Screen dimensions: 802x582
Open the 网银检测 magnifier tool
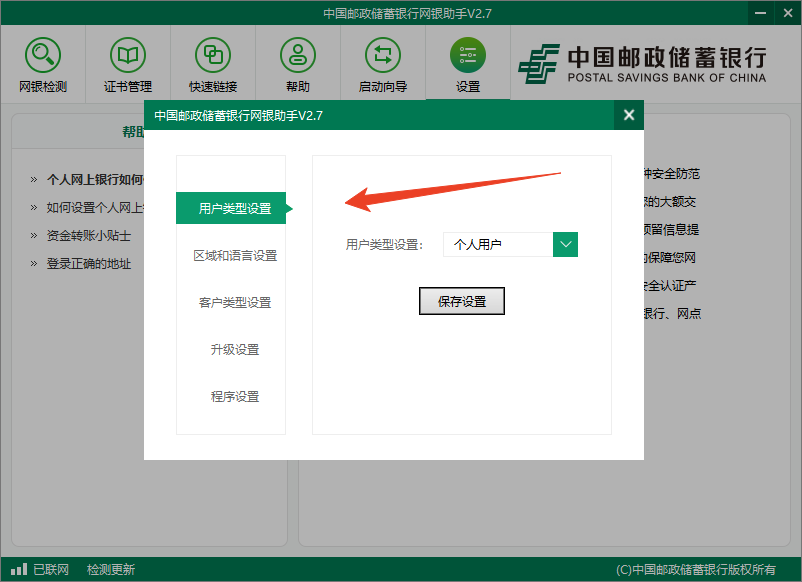(43, 55)
